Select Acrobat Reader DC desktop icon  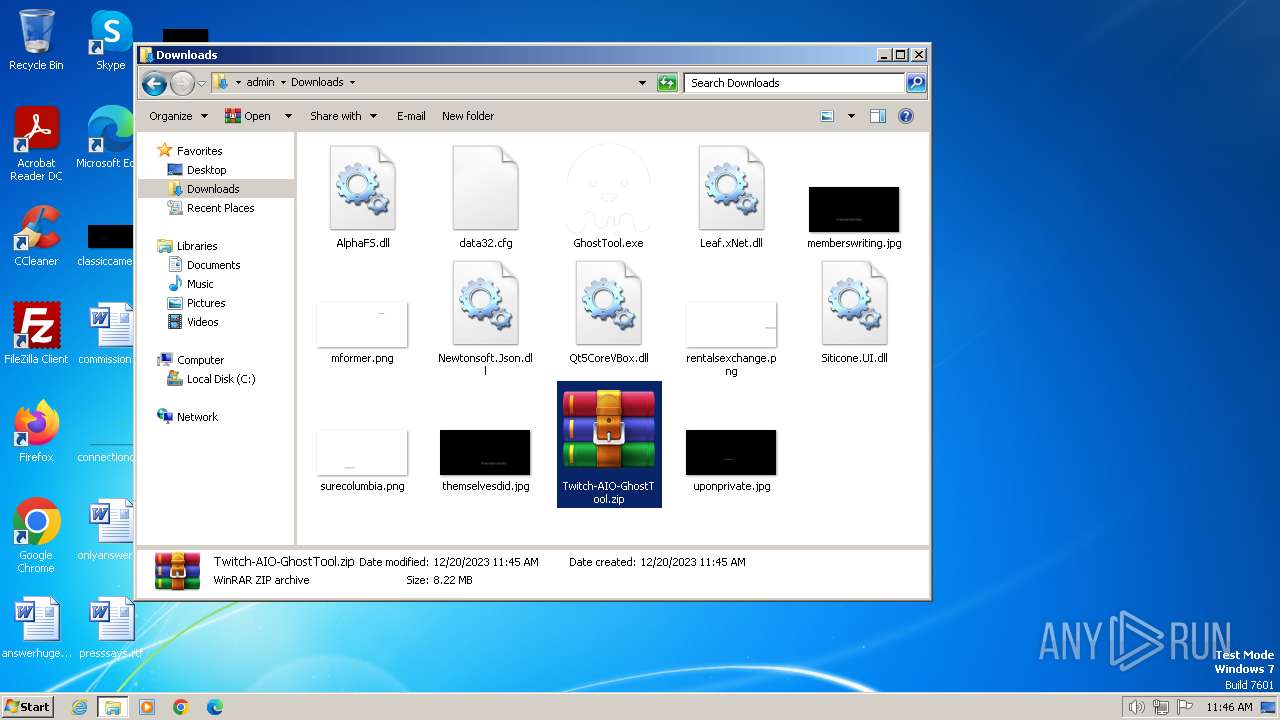click(x=36, y=144)
